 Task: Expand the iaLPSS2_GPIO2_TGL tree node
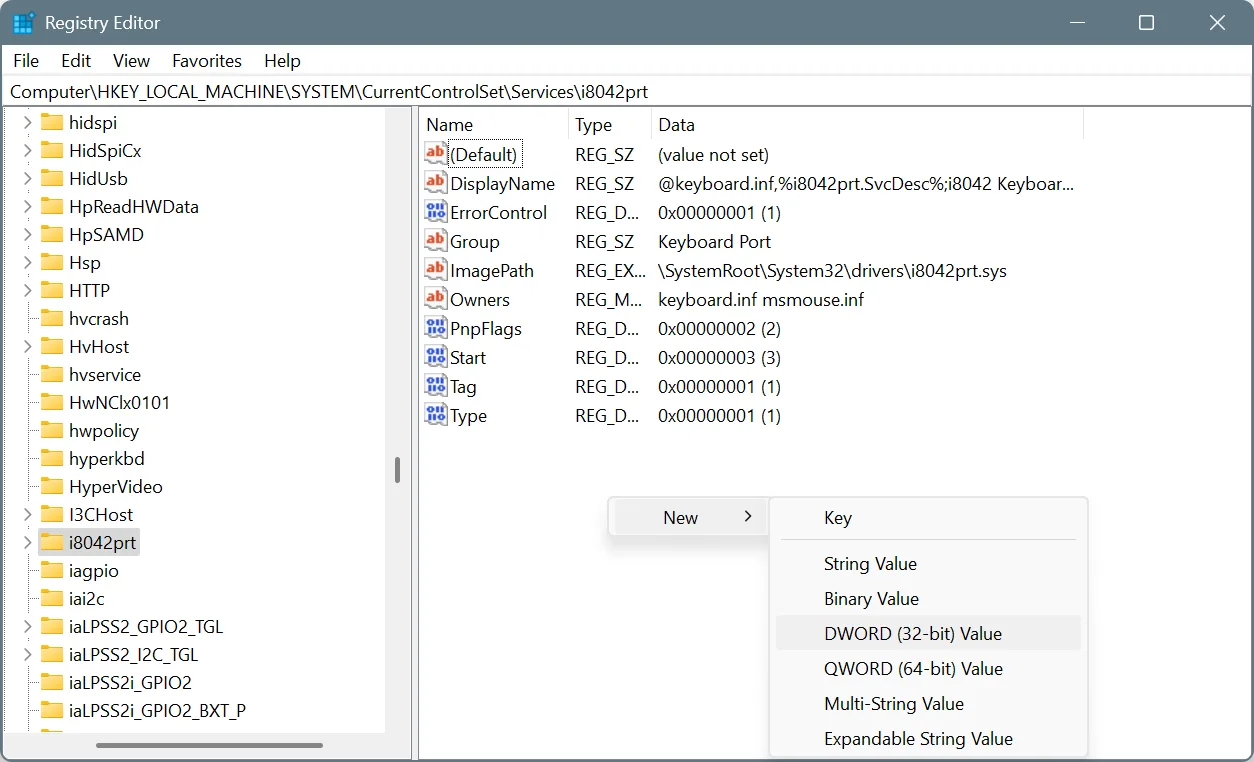(x=27, y=626)
